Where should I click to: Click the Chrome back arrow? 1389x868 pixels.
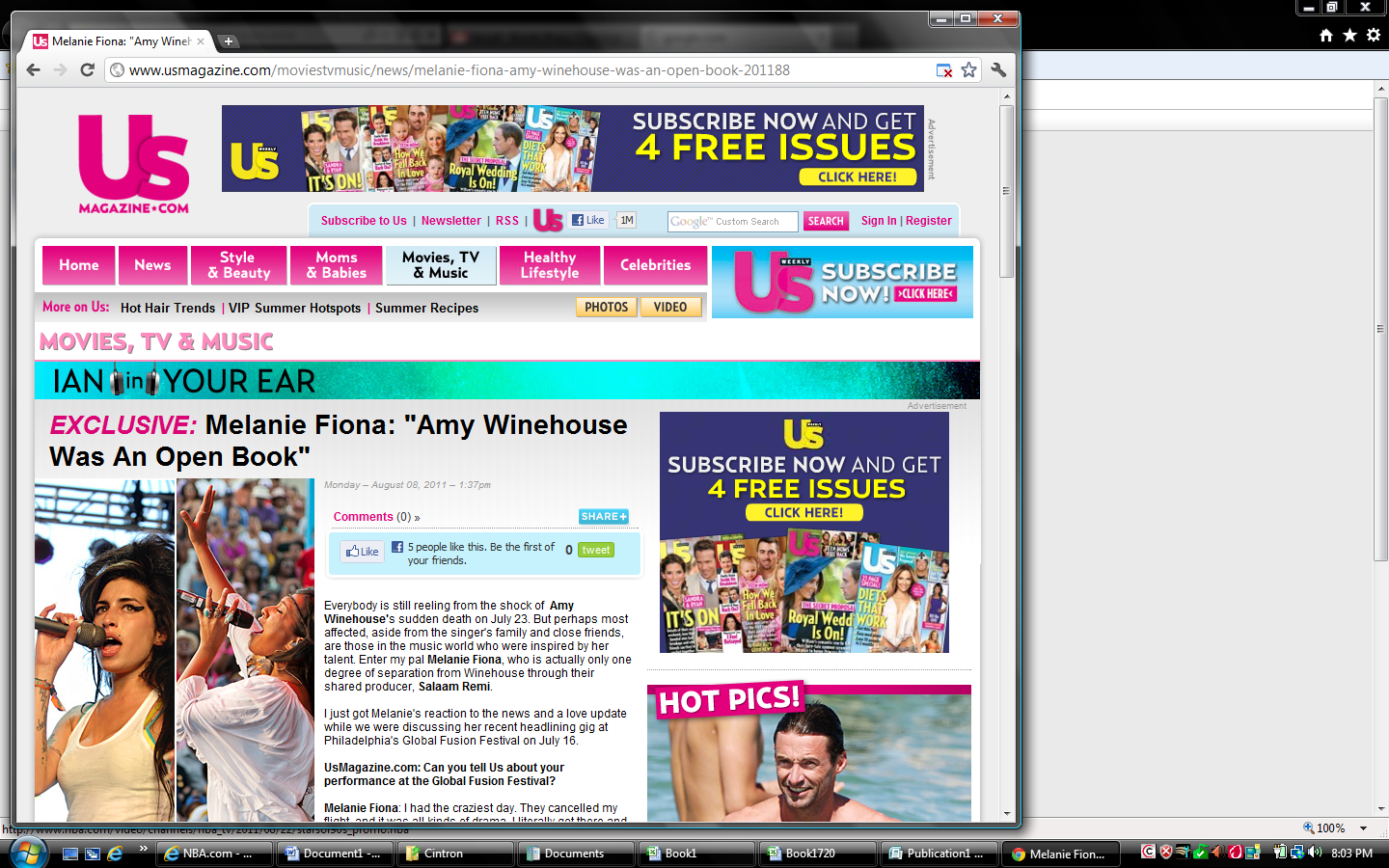[33, 69]
